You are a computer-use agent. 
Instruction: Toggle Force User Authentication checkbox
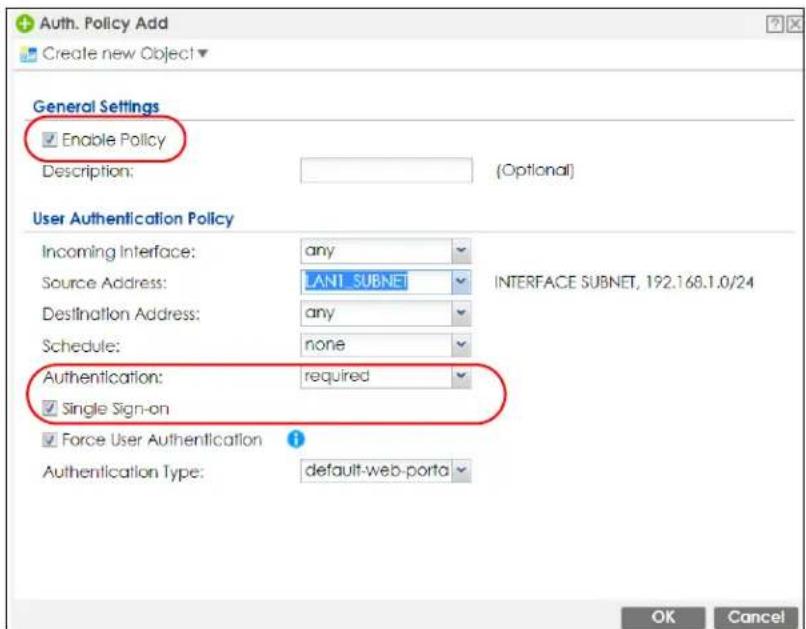[x=49, y=439]
